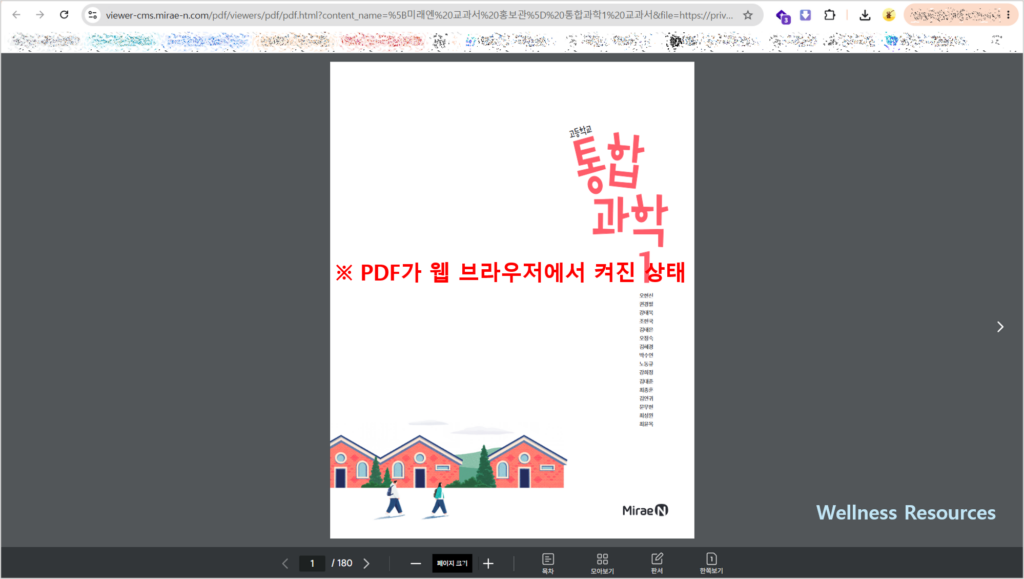The image size is (1024, 579).
Task: Reload the PDF viewer page
Action: pos(63,14)
